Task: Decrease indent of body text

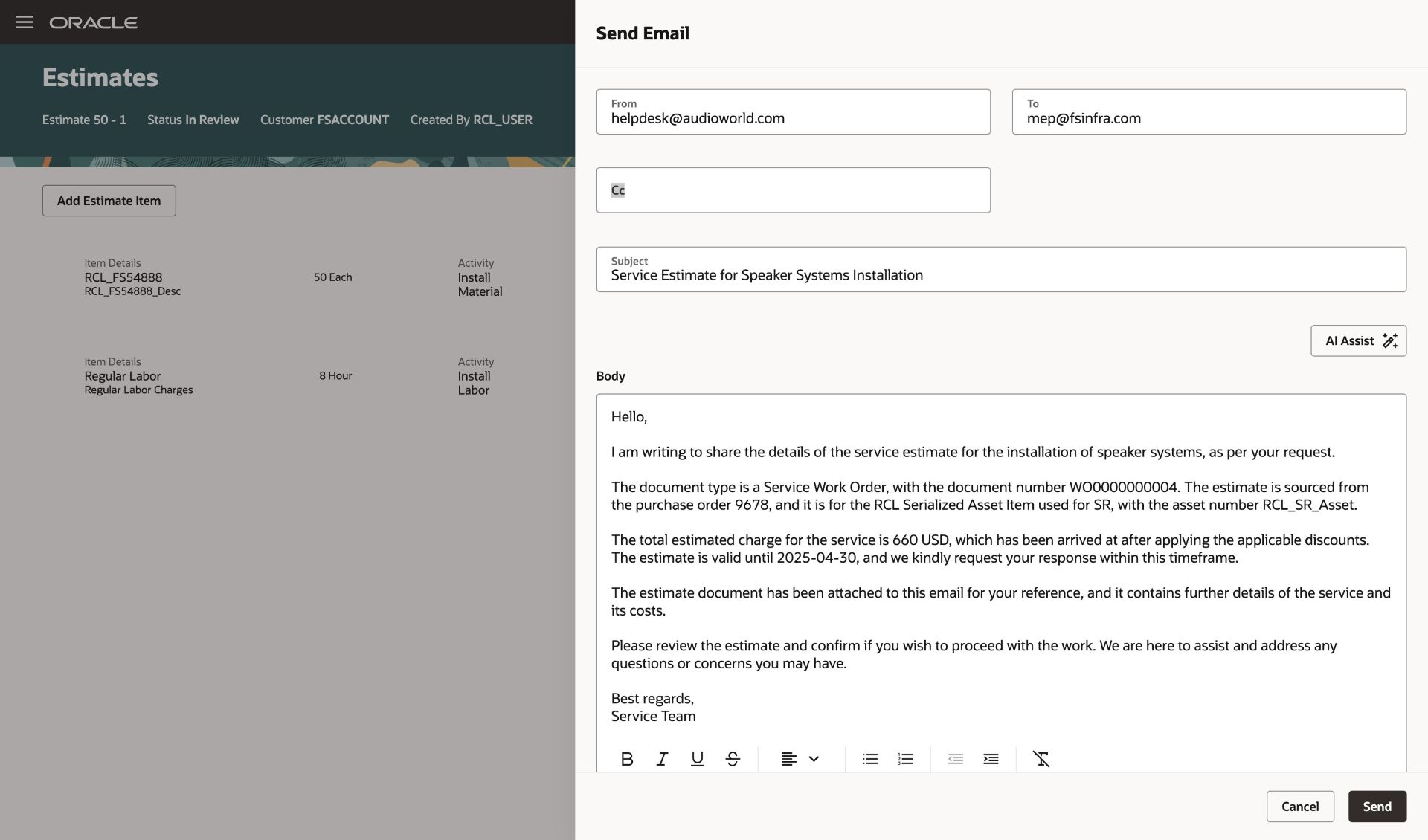Action: [956, 759]
